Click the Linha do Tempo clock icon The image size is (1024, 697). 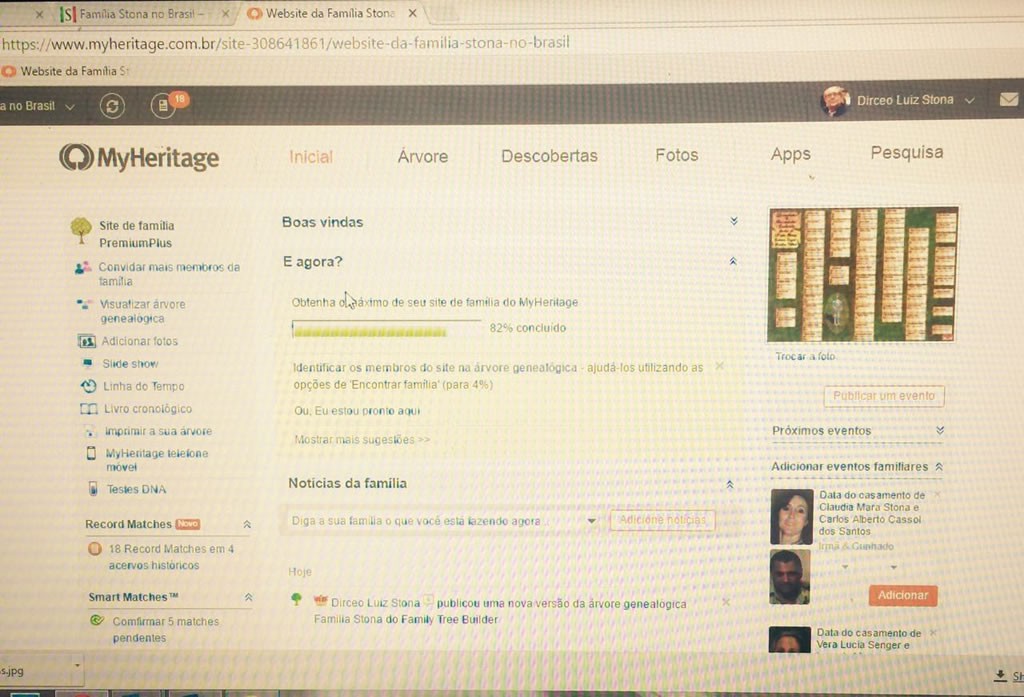tap(89, 386)
